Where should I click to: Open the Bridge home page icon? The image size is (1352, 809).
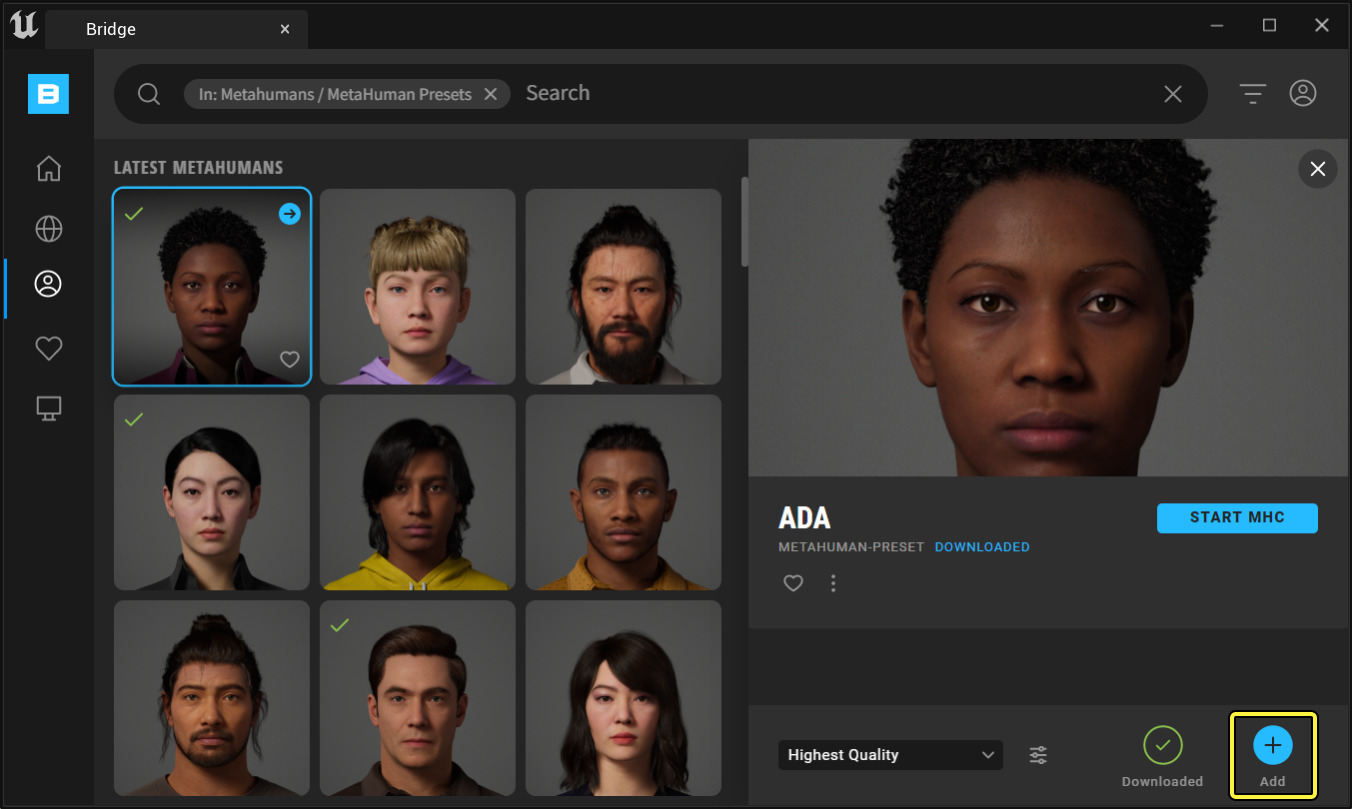coord(48,168)
